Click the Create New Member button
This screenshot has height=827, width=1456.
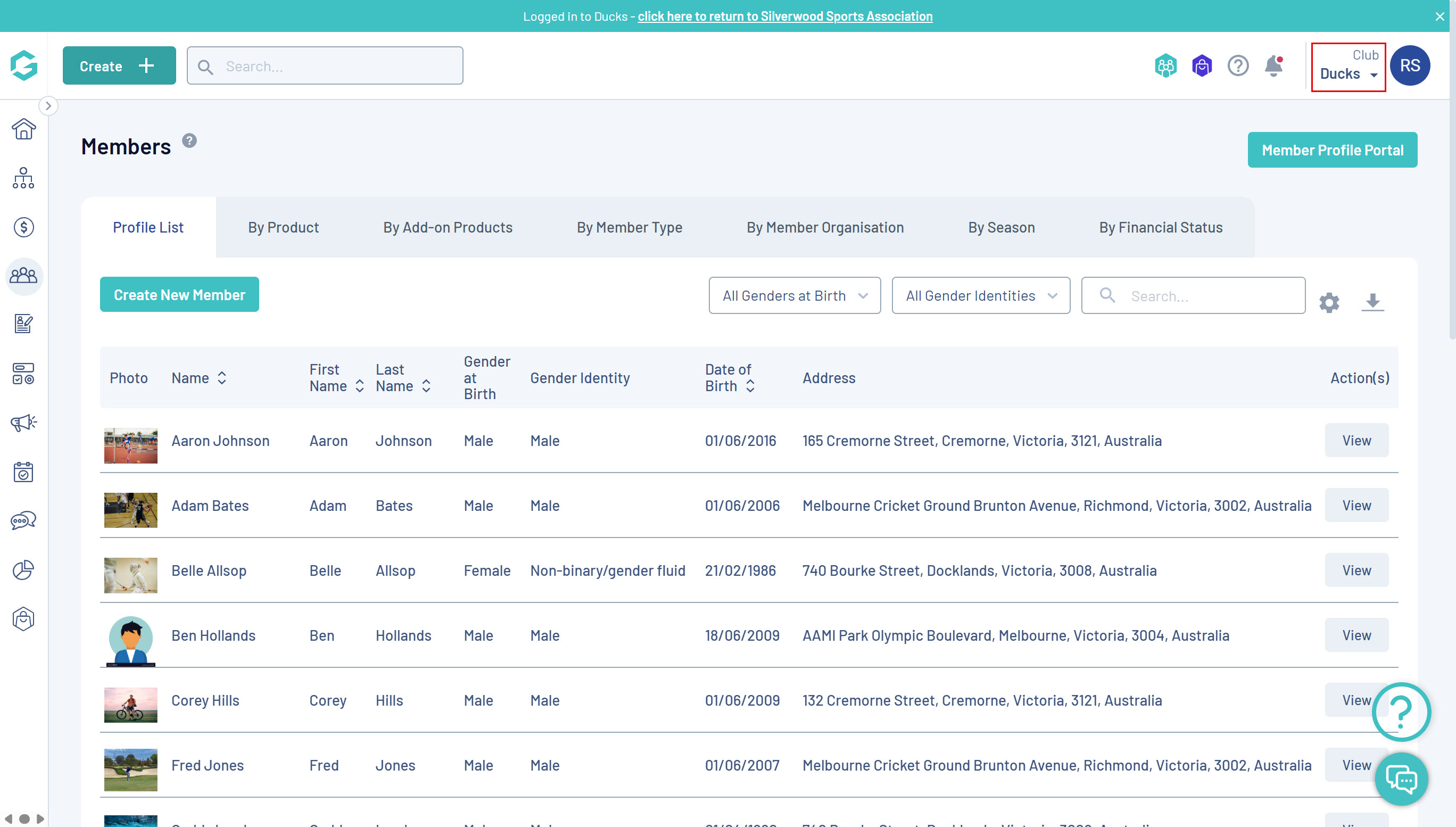pyautogui.click(x=179, y=294)
